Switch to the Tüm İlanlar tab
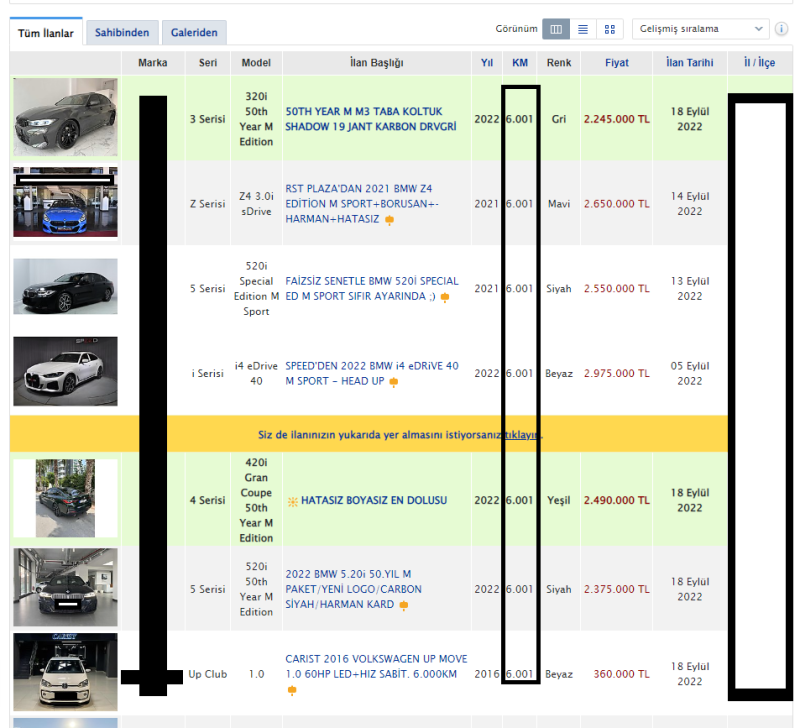This screenshot has height=728, width=800. point(46,33)
